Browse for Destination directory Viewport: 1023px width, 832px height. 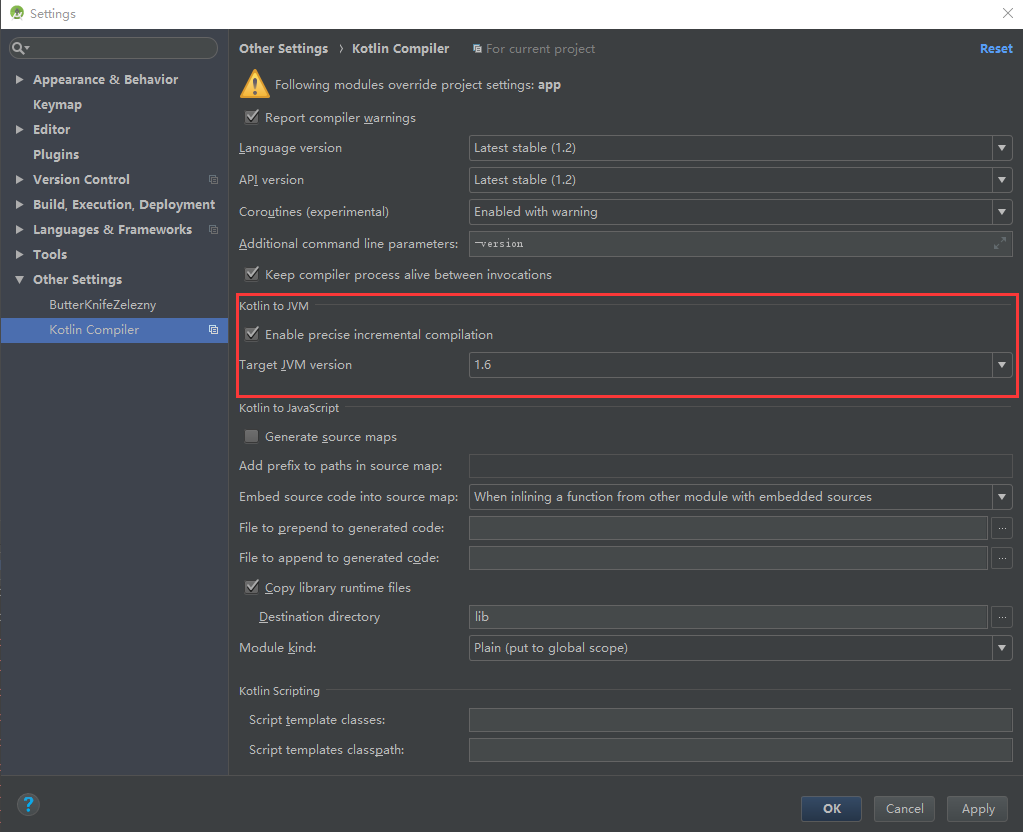pyautogui.click(x=1002, y=617)
